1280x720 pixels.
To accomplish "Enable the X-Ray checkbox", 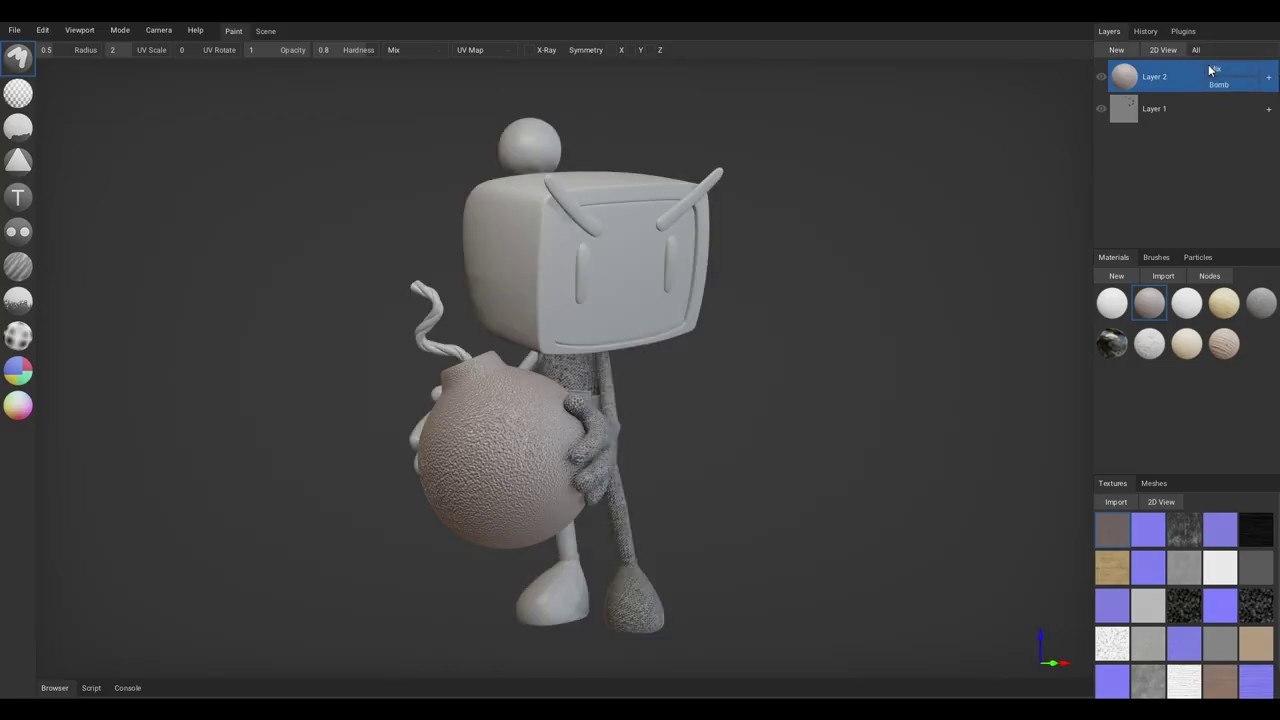I will (529, 50).
